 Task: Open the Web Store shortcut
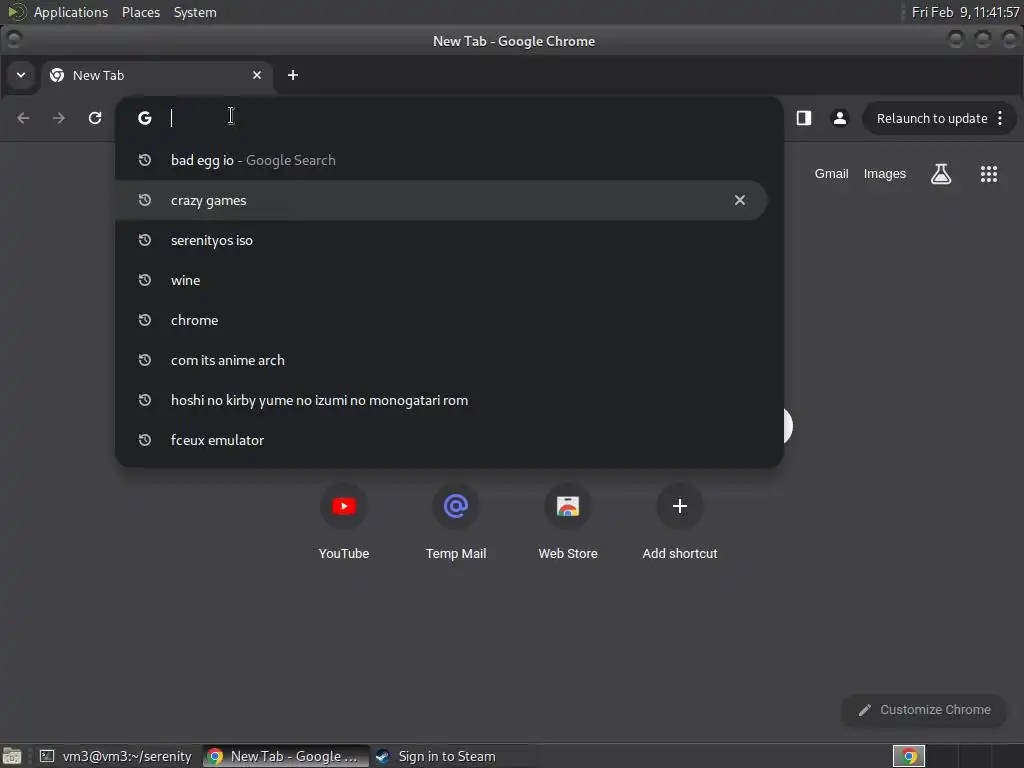click(568, 522)
